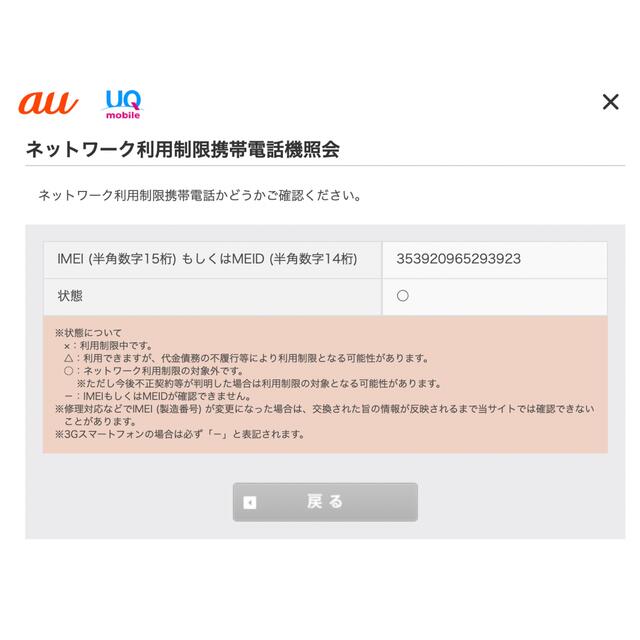Click the ことがあります continuation line
The width and height of the screenshot is (640, 640).
100,422
